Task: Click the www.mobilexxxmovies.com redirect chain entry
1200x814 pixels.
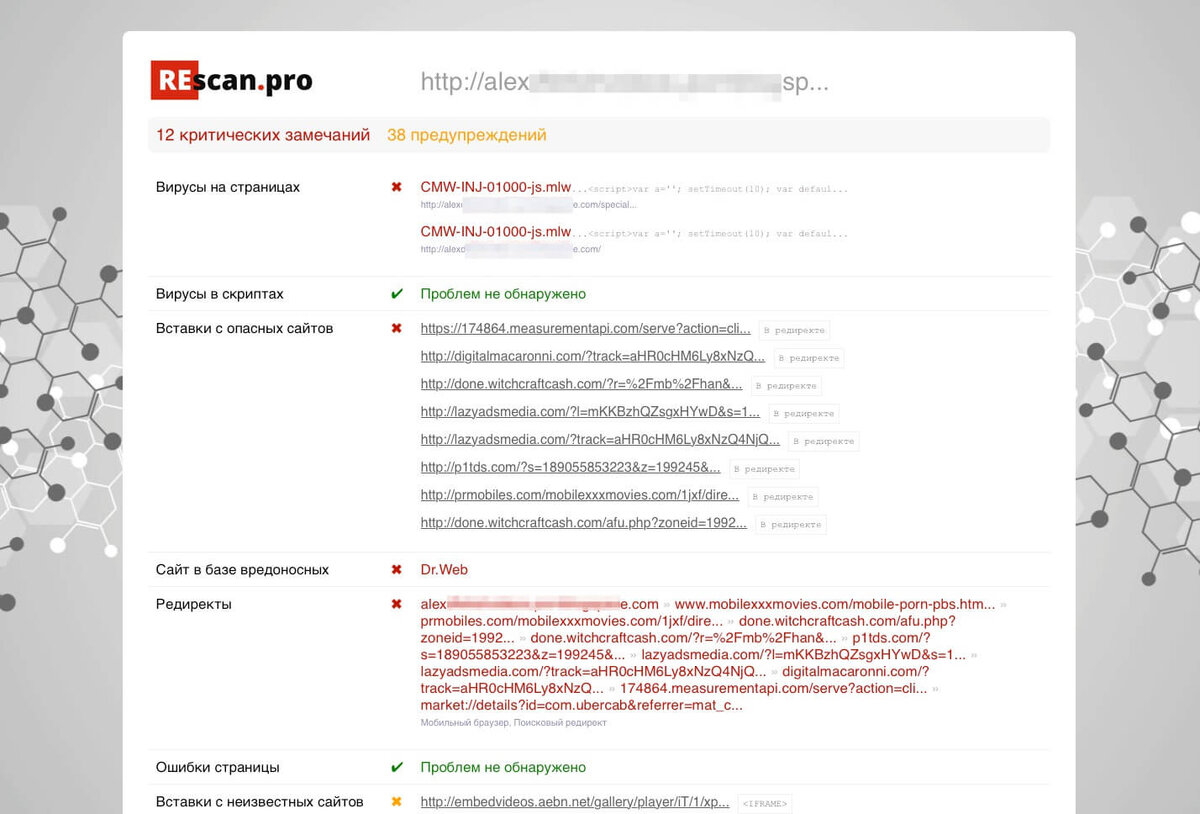Action: click(x=835, y=604)
